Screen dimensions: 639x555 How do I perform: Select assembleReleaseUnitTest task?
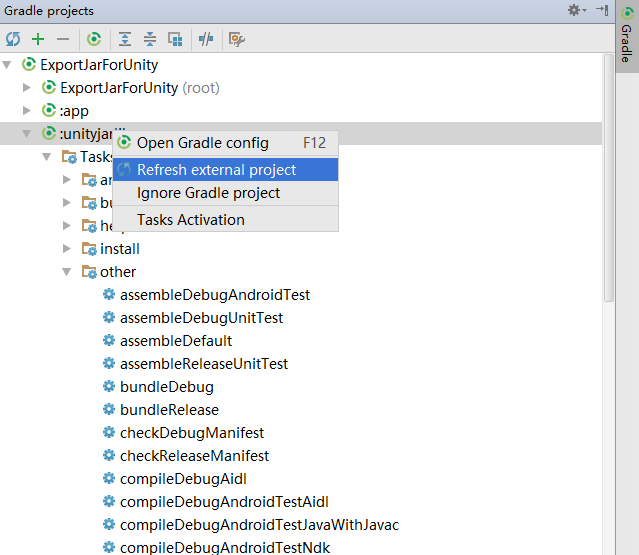pyautogui.click(x=195, y=363)
